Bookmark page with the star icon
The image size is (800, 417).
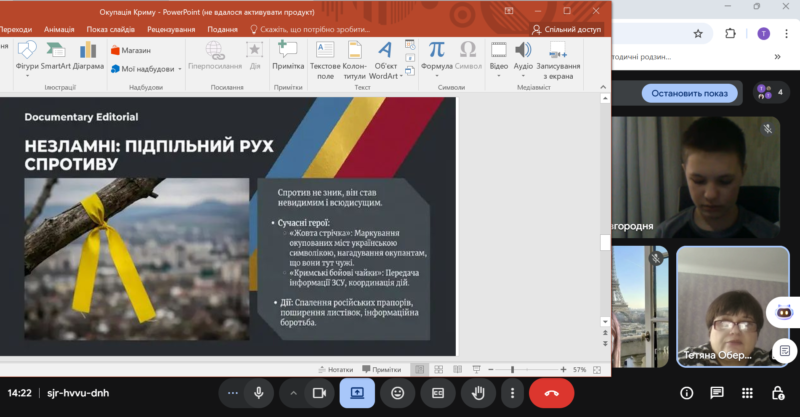click(x=697, y=33)
